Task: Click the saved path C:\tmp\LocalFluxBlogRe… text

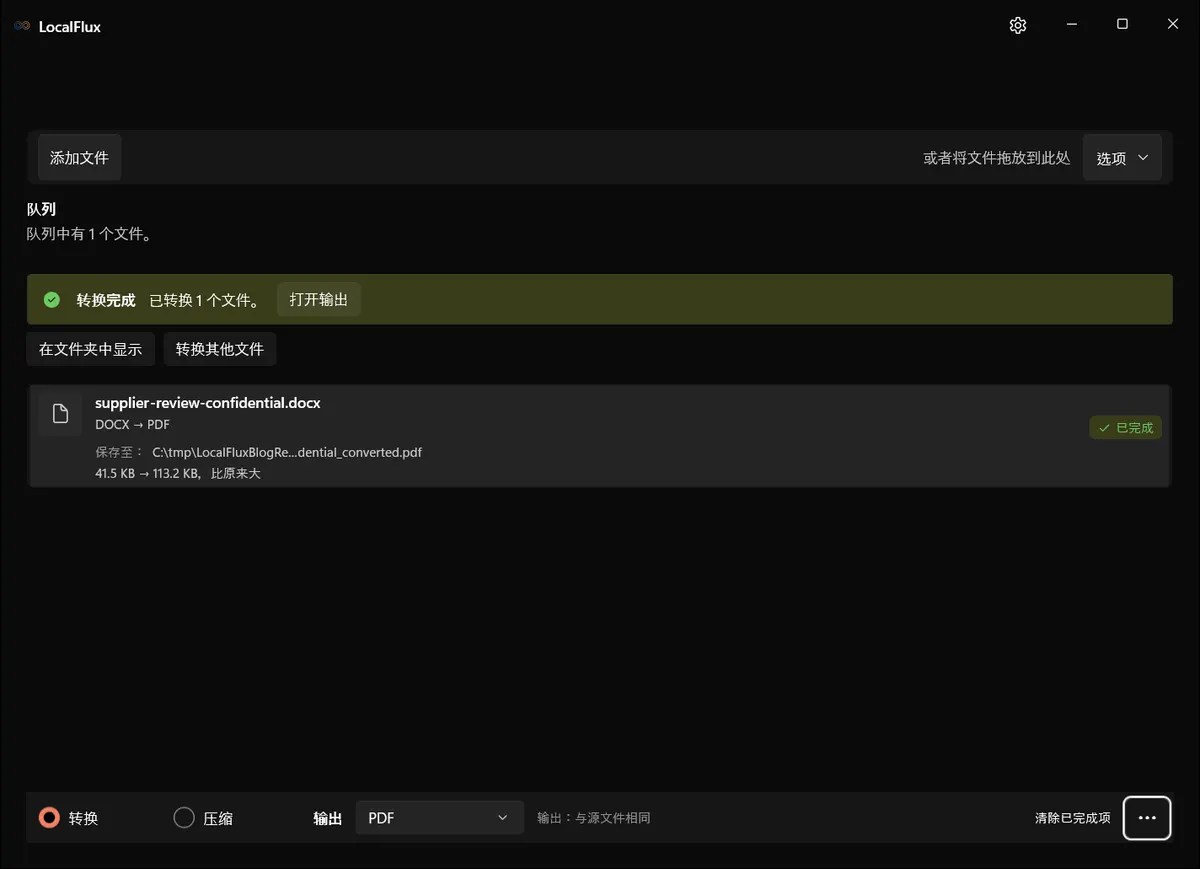Action: pyautogui.click(x=287, y=452)
